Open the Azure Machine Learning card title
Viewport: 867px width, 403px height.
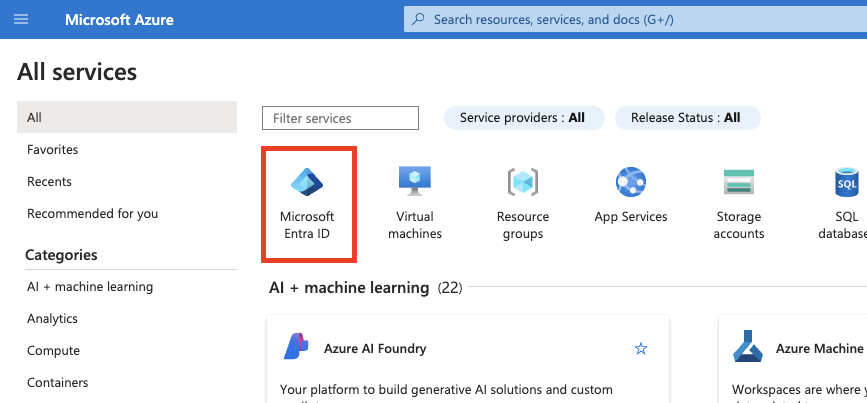(821, 349)
